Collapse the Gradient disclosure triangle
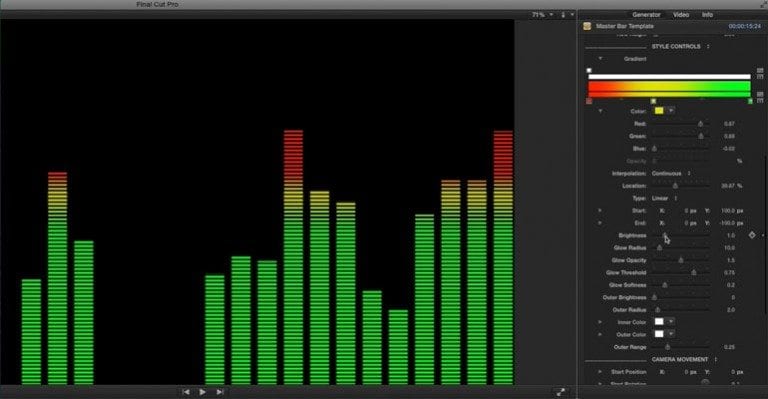 pyautogui.click(x=600, y=59)
